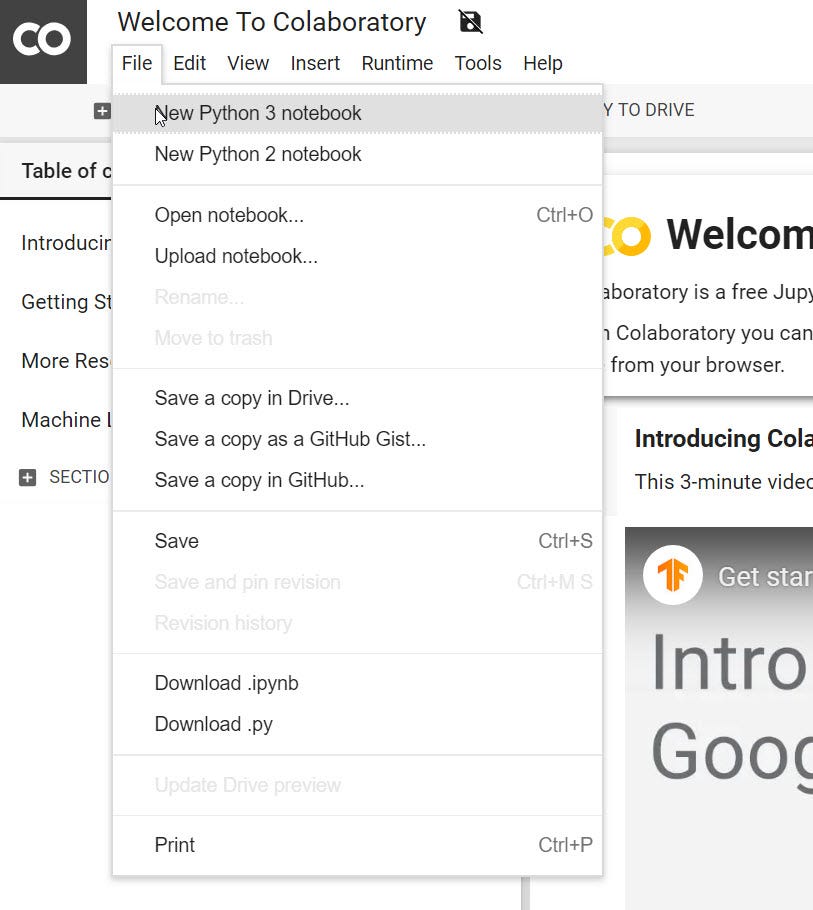This screenshot has width=813, height=910.
Task: Select New Python 3 notebook
Action: 257,113
